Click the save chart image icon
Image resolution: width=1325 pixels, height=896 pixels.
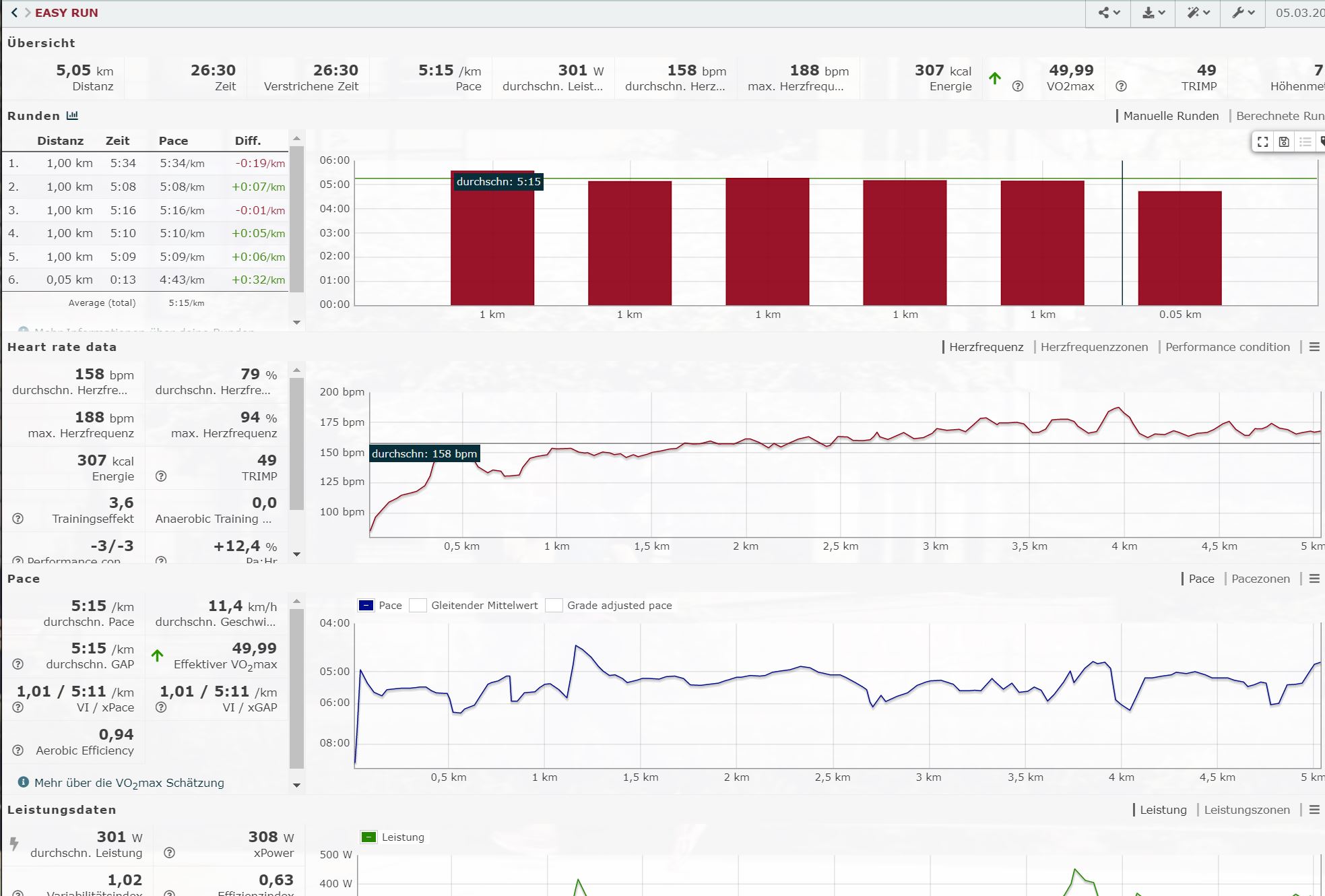click(1284, 141)
